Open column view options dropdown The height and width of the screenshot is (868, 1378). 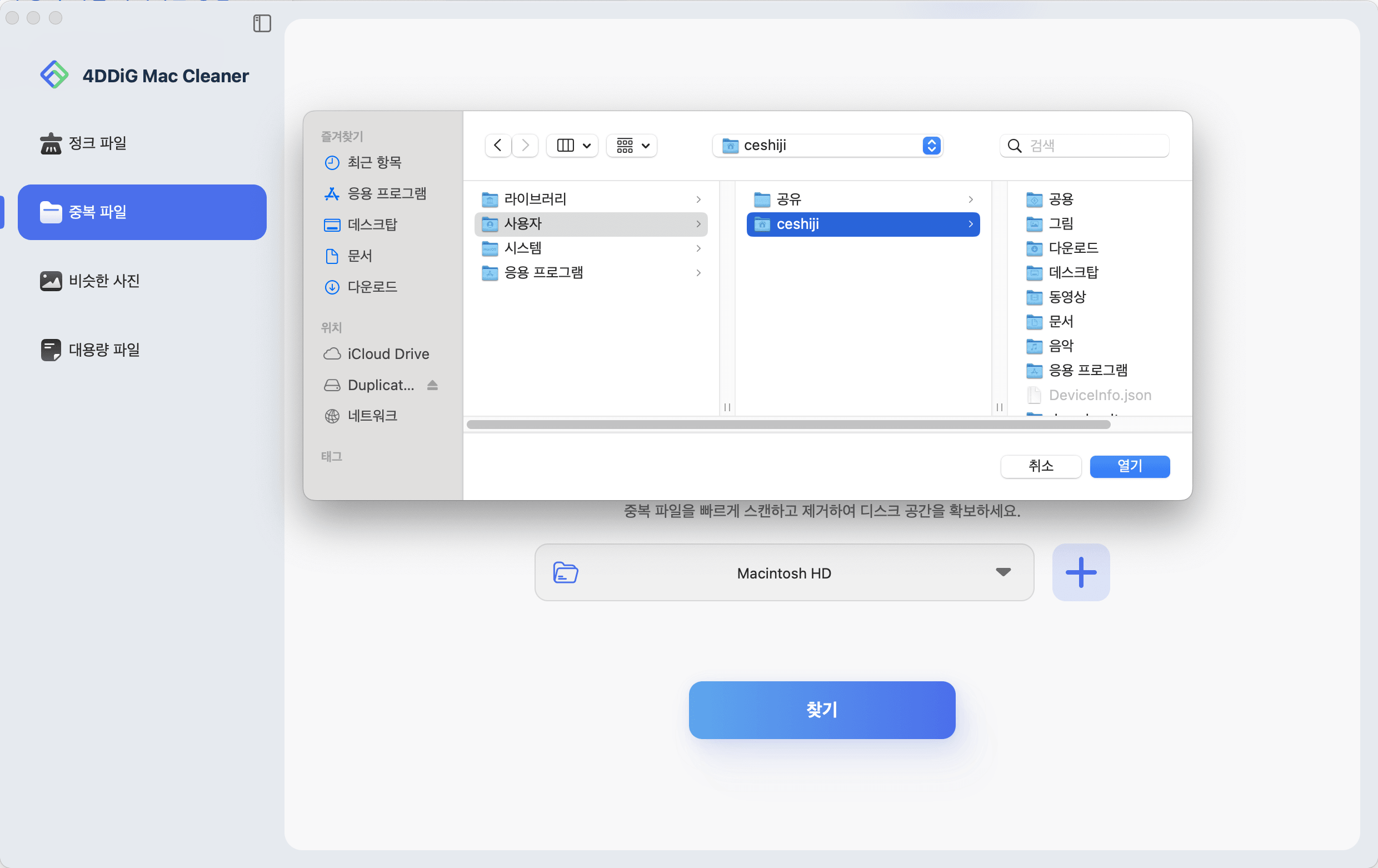572,146
